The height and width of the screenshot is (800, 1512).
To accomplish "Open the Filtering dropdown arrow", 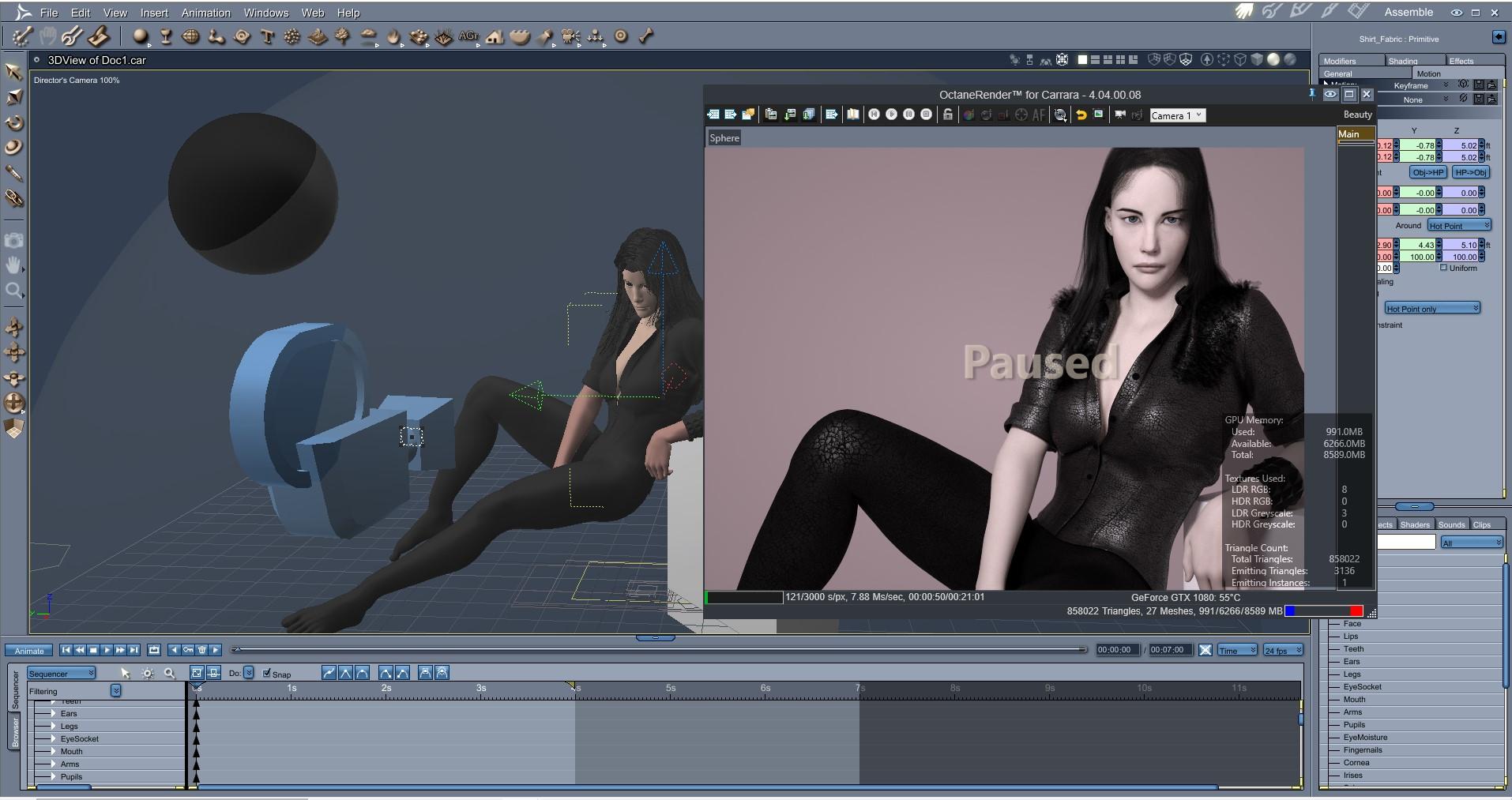I will tap(115, 691).
